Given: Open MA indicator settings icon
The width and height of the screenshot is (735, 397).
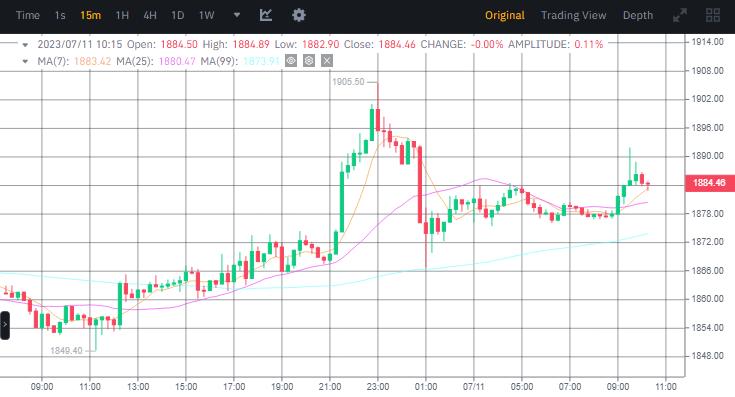Looking at the screenshot, I should coord(309,60).
